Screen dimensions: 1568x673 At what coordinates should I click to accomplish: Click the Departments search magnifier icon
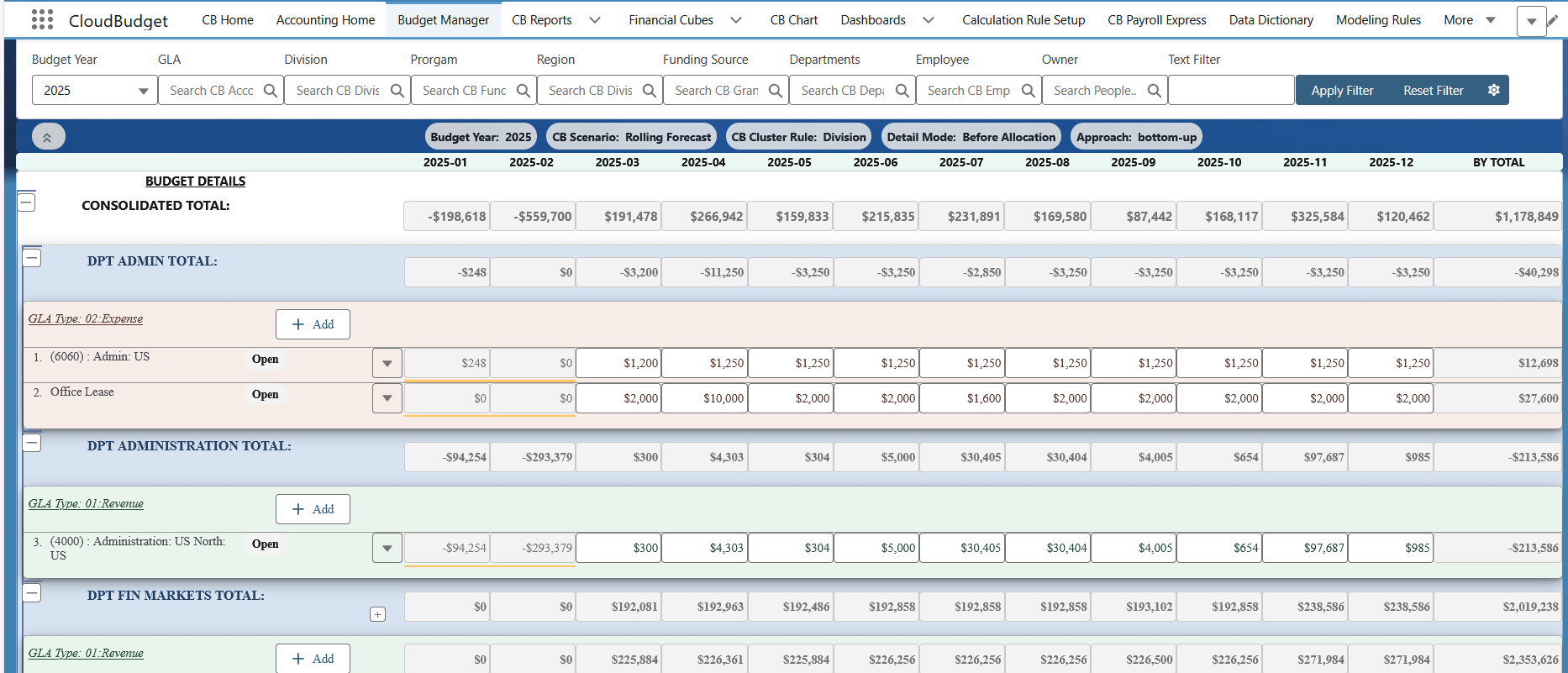(902, 90)
